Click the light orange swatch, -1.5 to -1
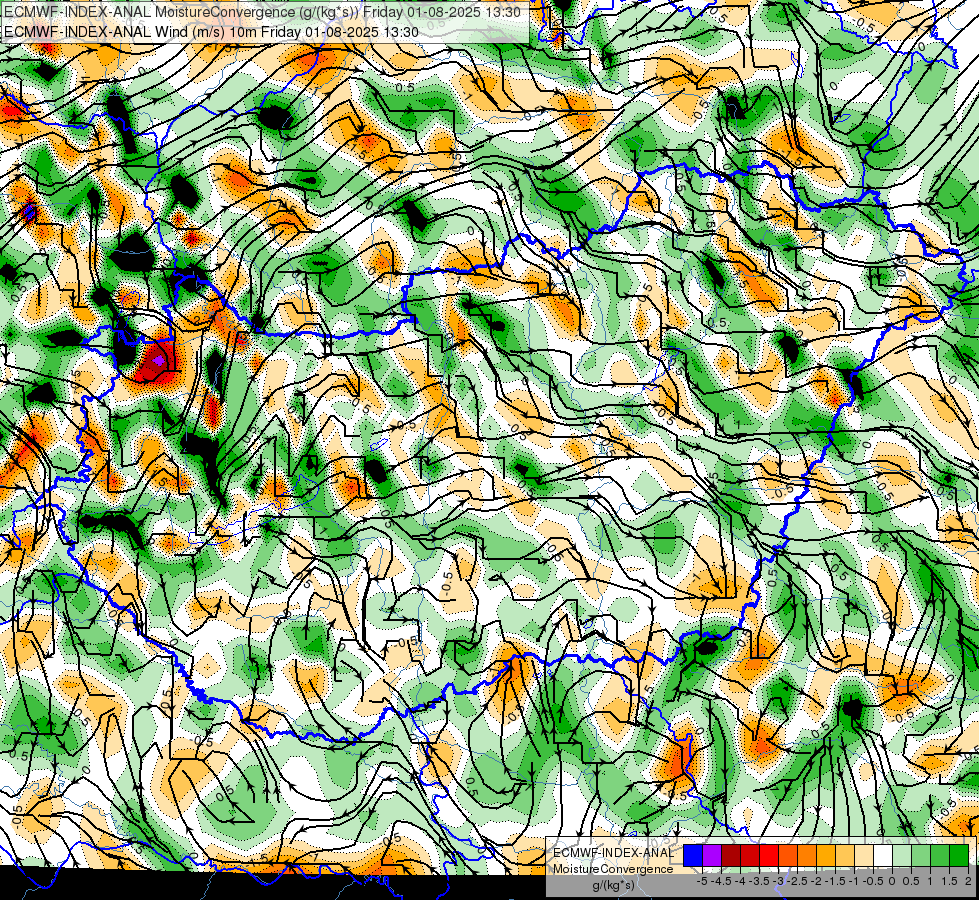This screenshot has height=900, width=979. 845,856
